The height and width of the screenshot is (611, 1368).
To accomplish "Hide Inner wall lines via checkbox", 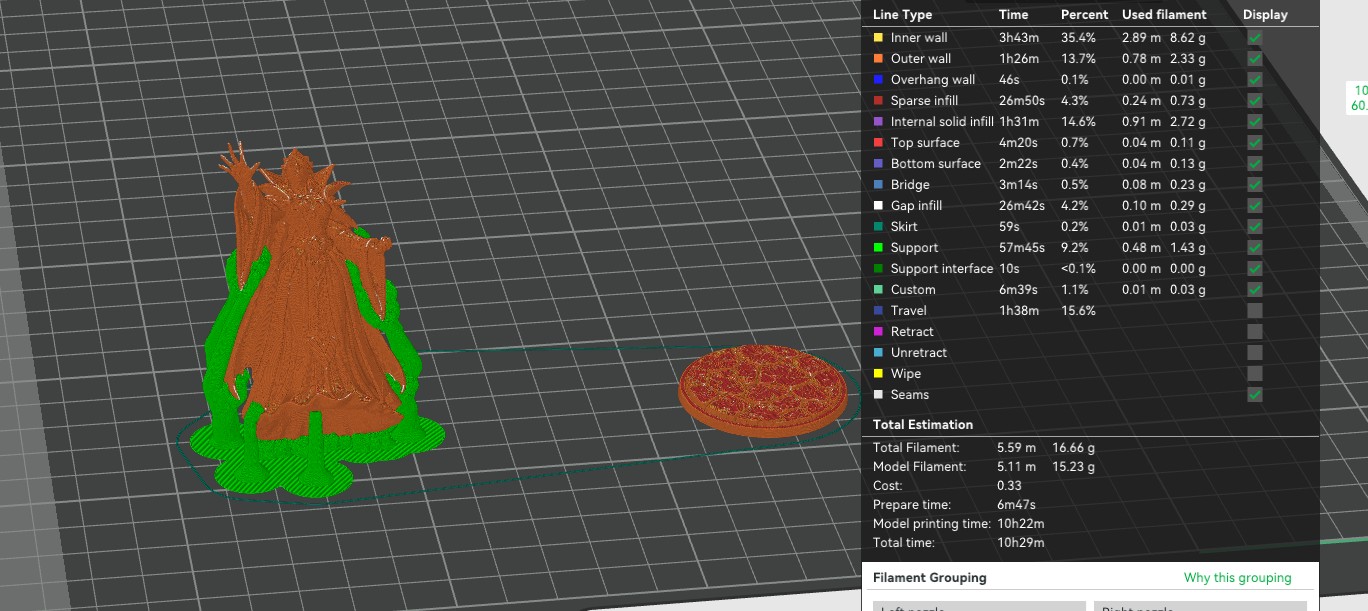I will point(1254,37).
